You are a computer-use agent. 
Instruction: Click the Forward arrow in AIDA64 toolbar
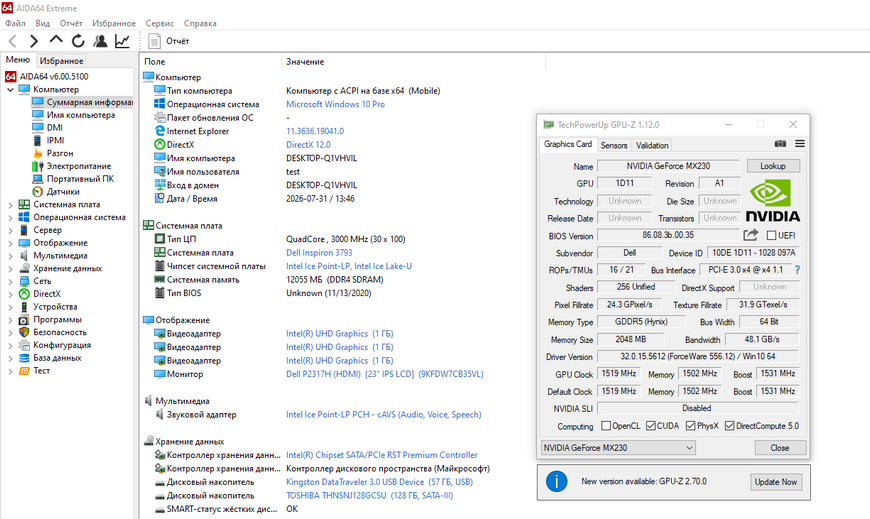[34, 41]
